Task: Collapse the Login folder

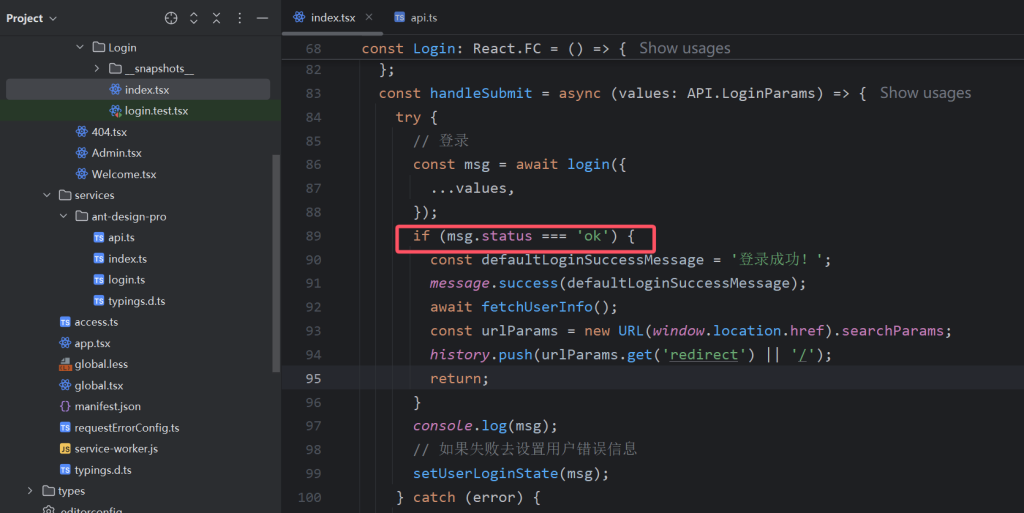Action: [80, 47]
